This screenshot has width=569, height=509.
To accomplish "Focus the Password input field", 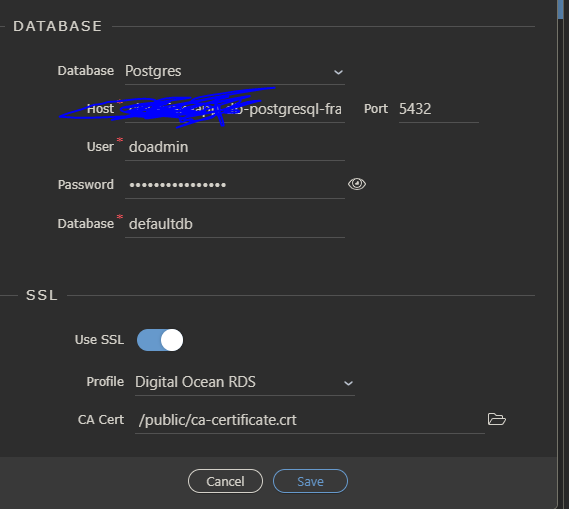I will 235,185.
